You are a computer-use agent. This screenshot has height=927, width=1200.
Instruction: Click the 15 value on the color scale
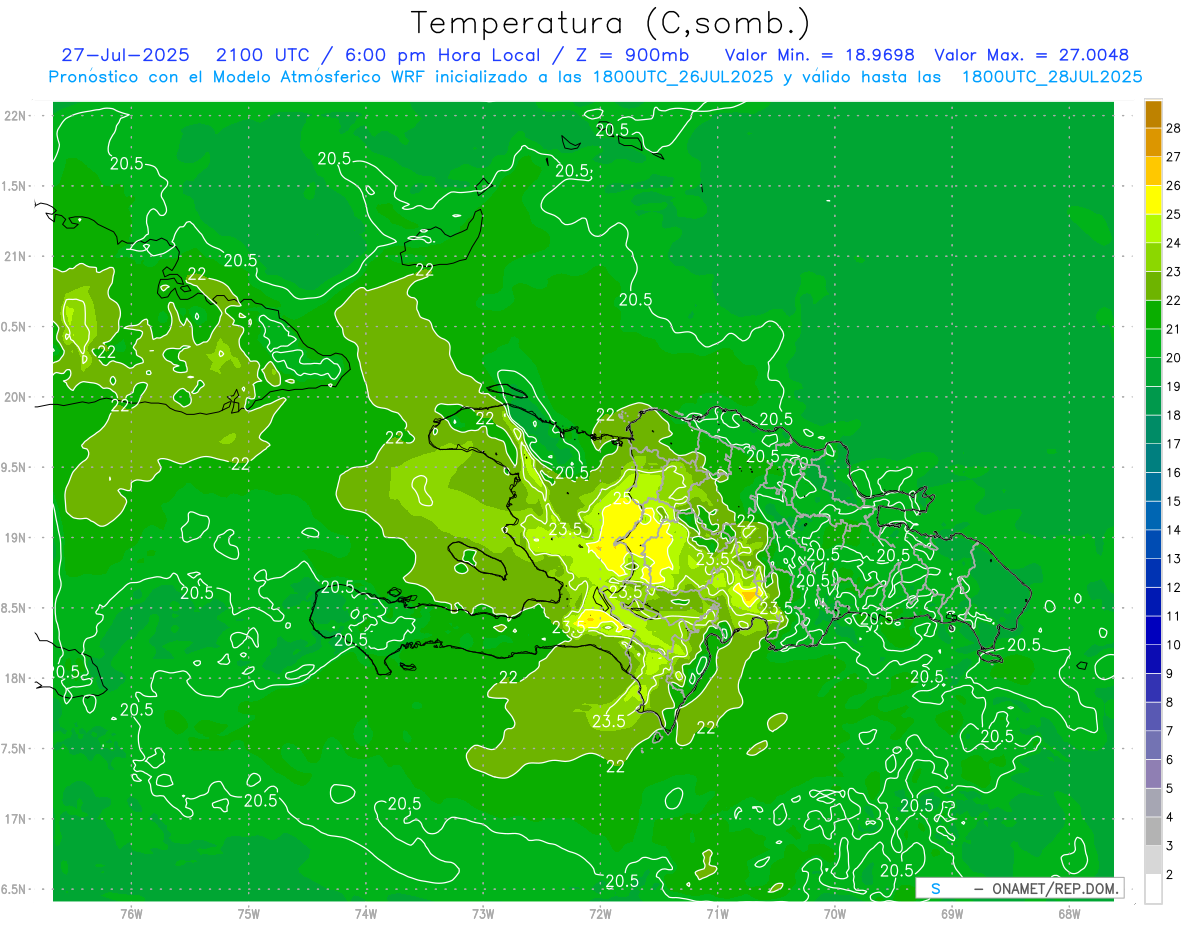pos(1173,501)
